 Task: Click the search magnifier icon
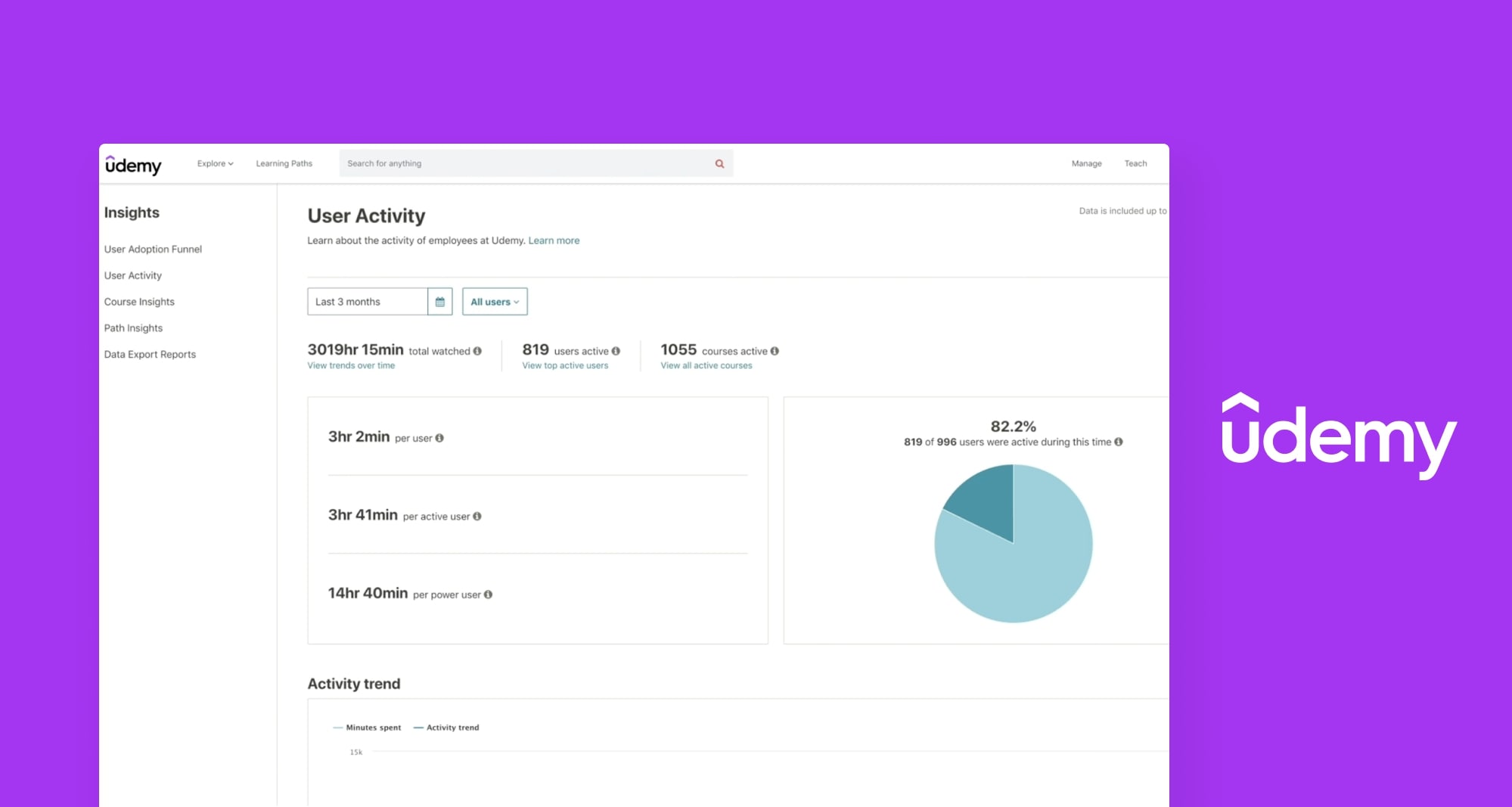[x=719, y=163]
